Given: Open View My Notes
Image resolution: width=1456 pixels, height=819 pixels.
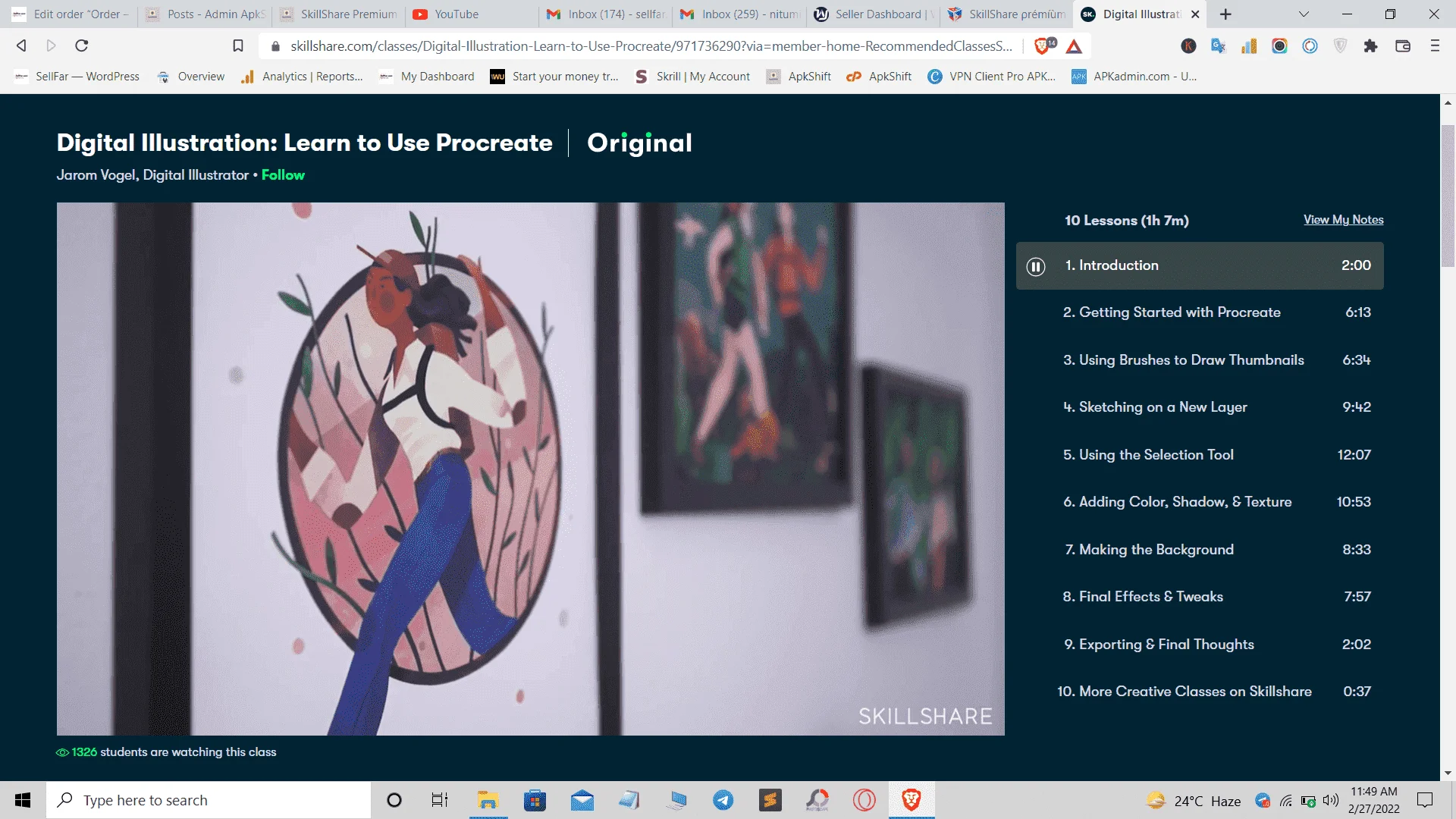Looking at the screenshot, I should [1343, 220].
